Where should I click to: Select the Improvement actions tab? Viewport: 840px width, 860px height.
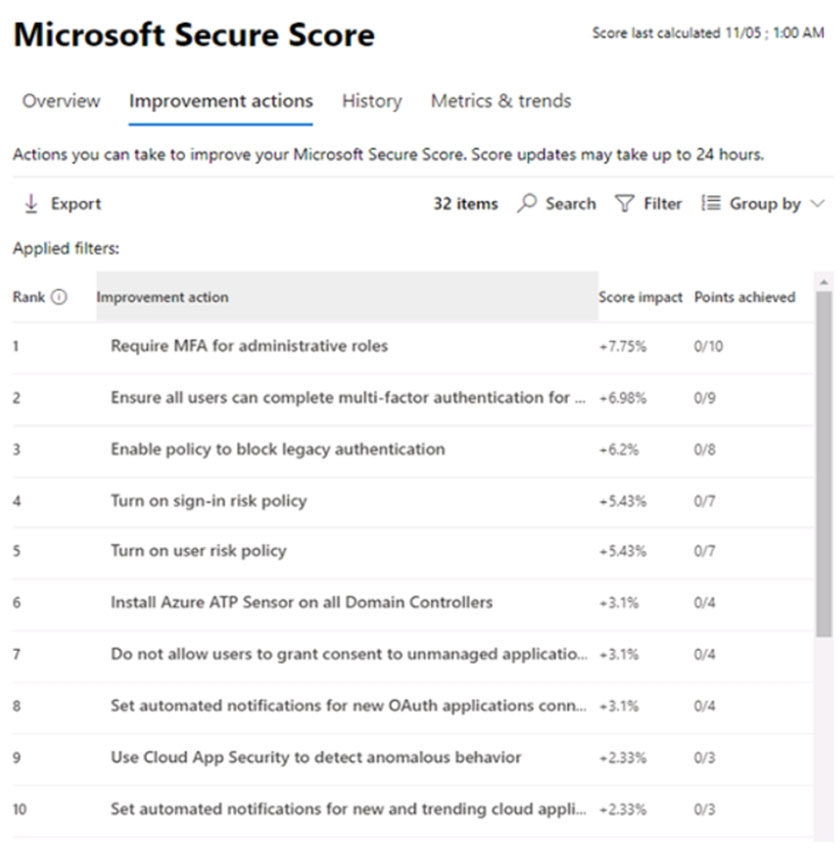point(220,101)
